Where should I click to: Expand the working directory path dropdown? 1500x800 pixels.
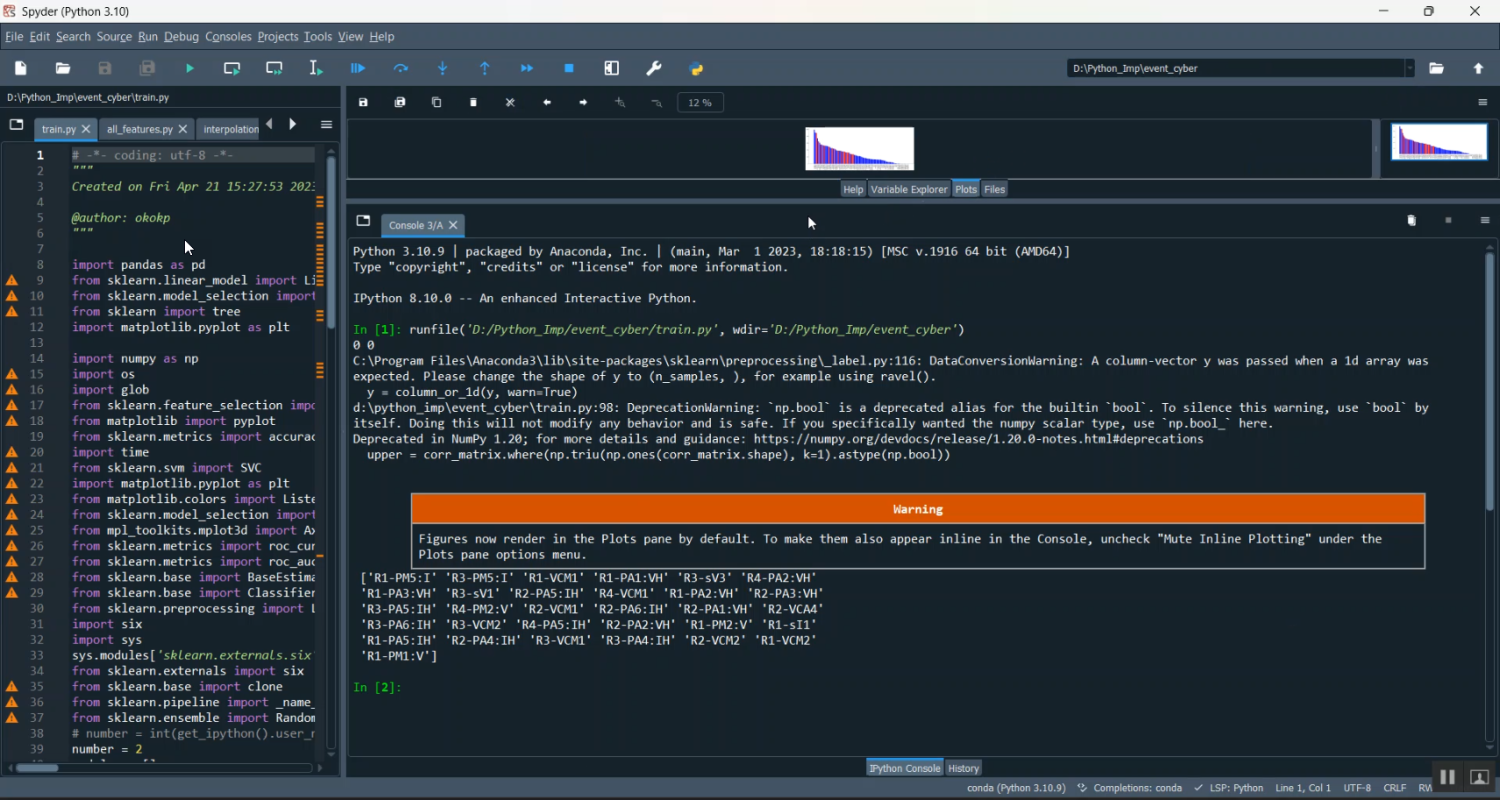coord(1410,68)
